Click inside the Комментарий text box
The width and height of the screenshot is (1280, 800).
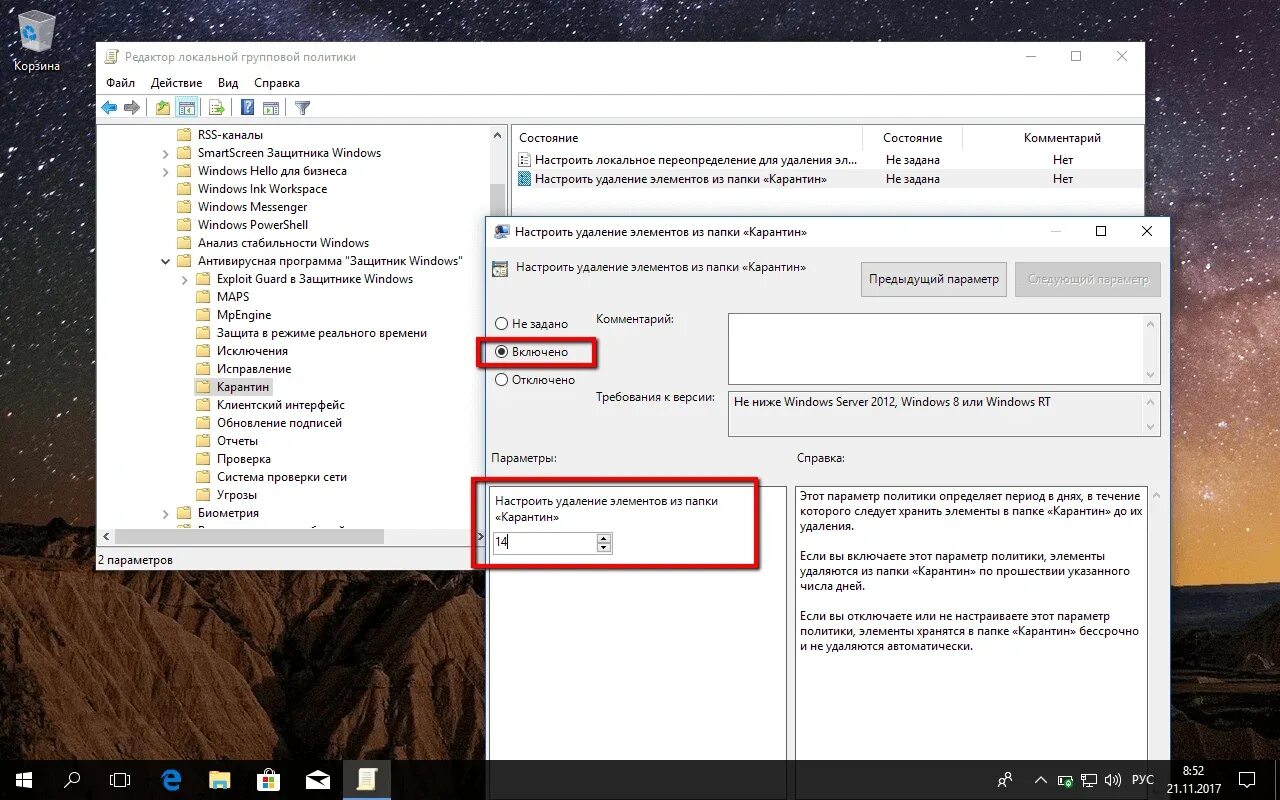(936, 348)
